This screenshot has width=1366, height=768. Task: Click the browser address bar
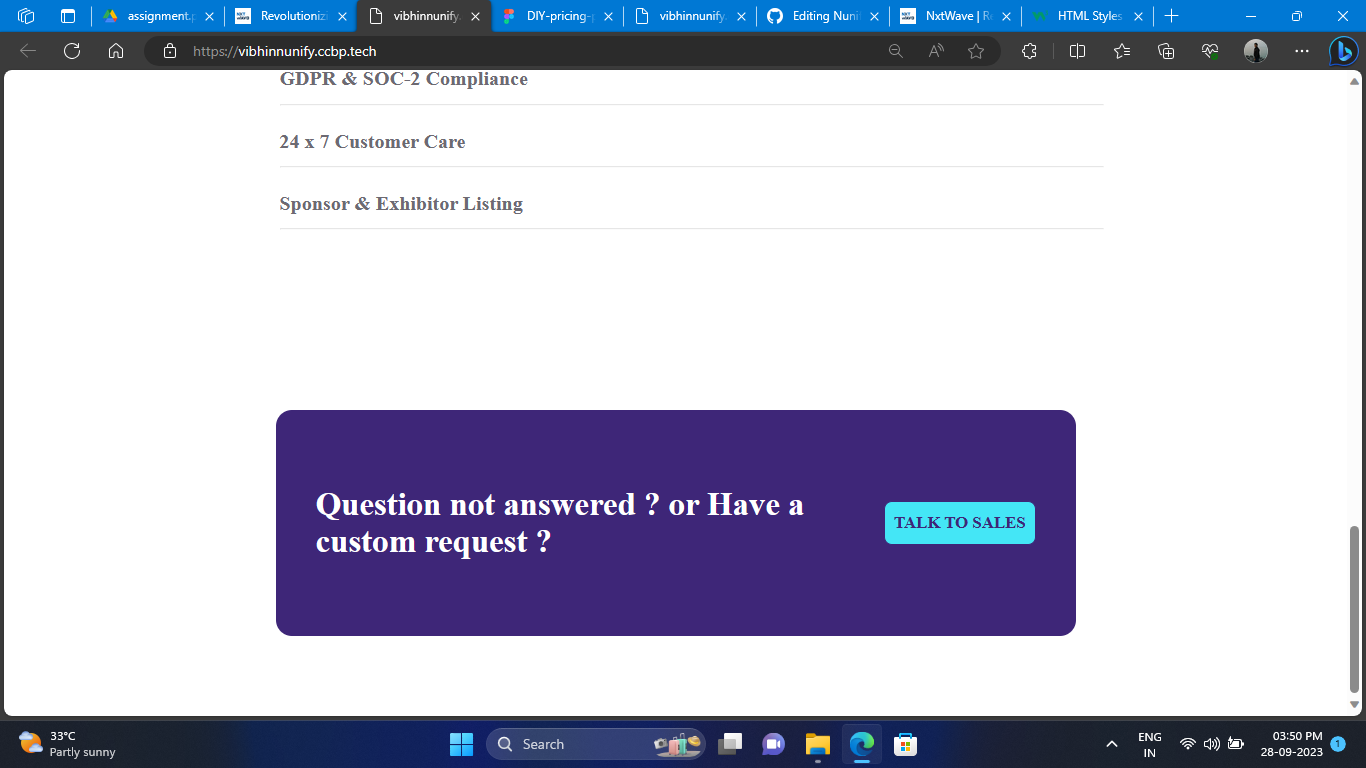point(500,50)
